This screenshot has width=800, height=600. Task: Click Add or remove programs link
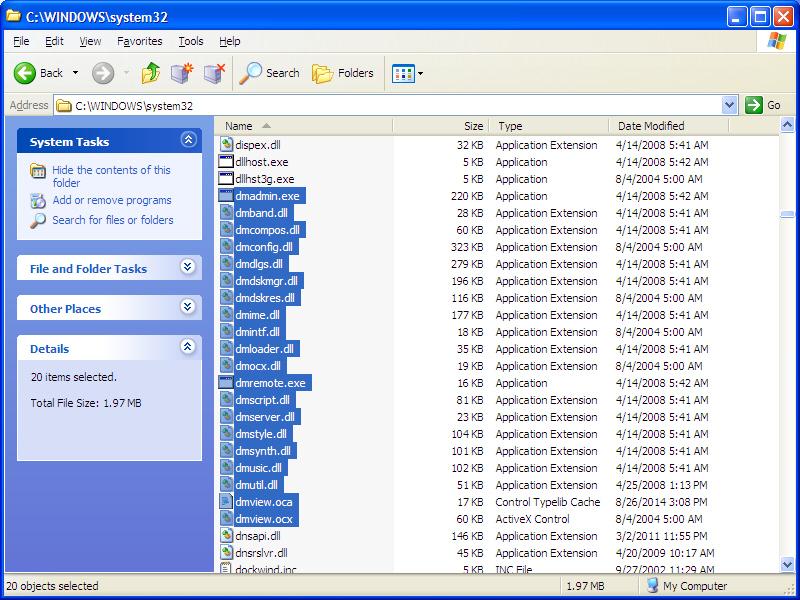click(x=111, y=200)
